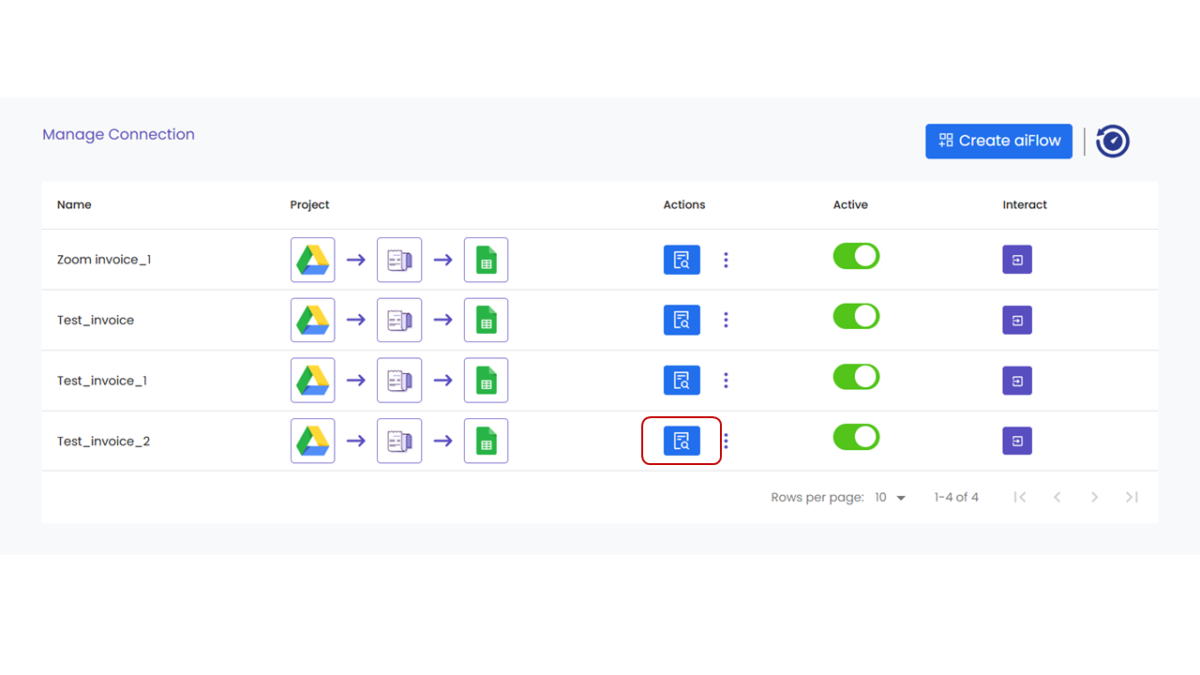
Task: Click the circular refresh history icon
Action: [x=1113, y=141]
